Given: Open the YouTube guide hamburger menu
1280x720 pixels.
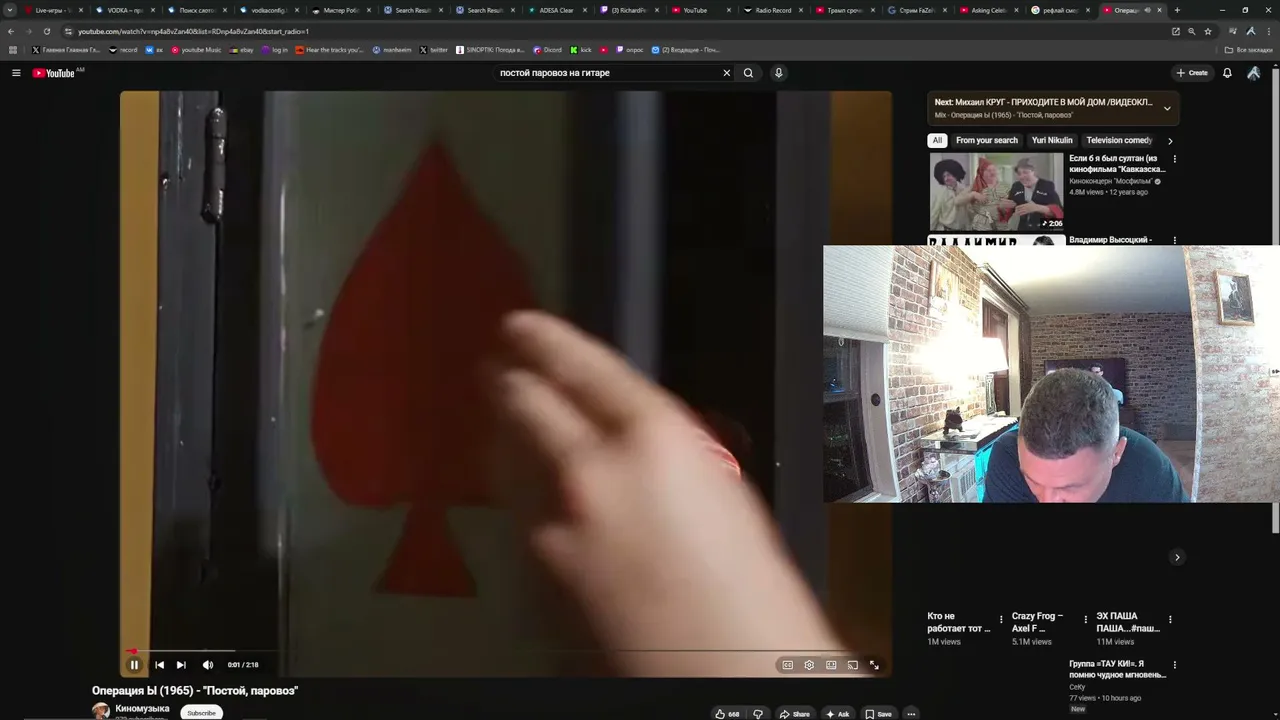Looking at the screenshot, I should (x=16, y=73).
